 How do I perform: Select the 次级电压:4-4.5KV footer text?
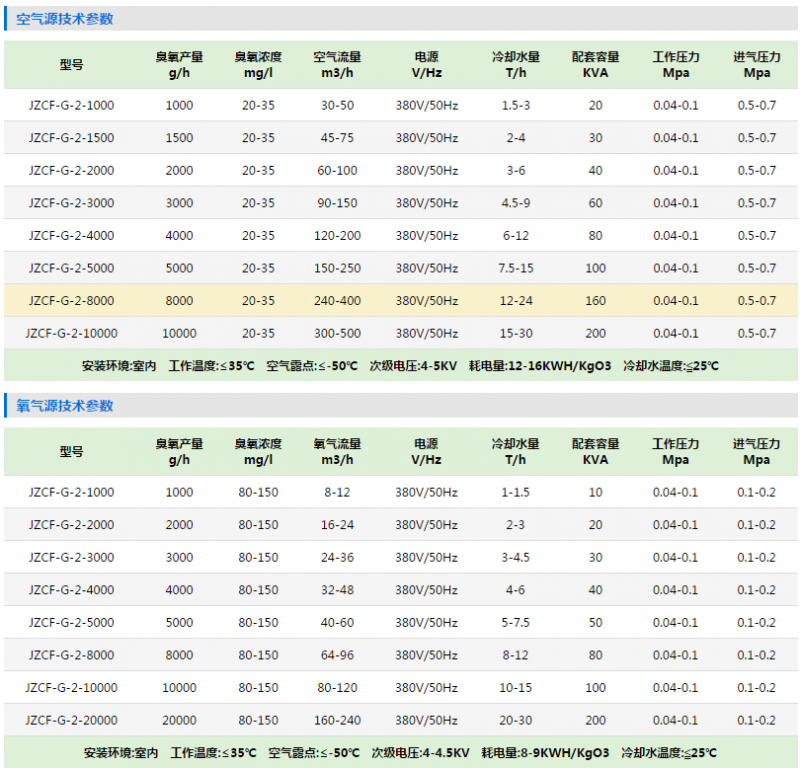click(x=420, y=753)
